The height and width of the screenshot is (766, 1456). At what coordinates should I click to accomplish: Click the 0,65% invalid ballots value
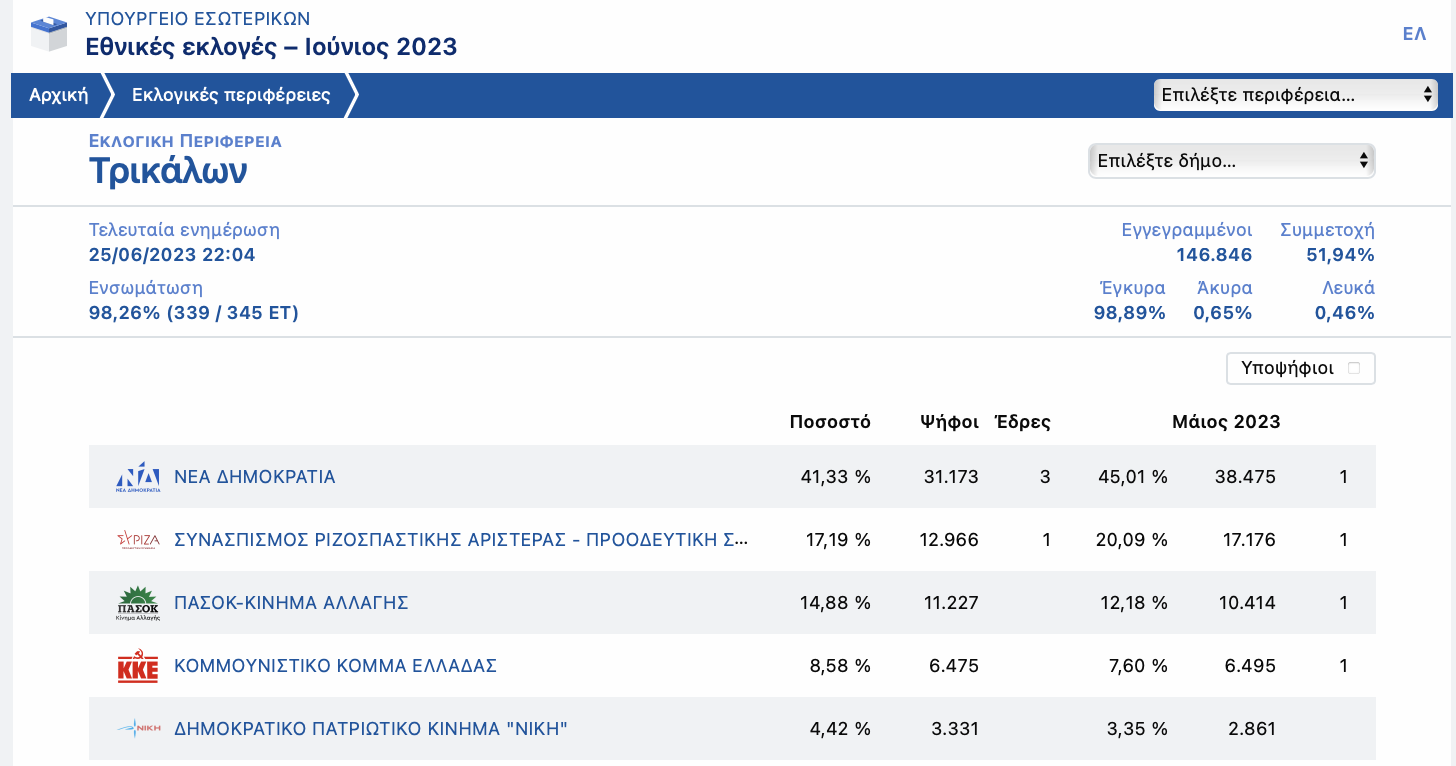[1222, 313]
